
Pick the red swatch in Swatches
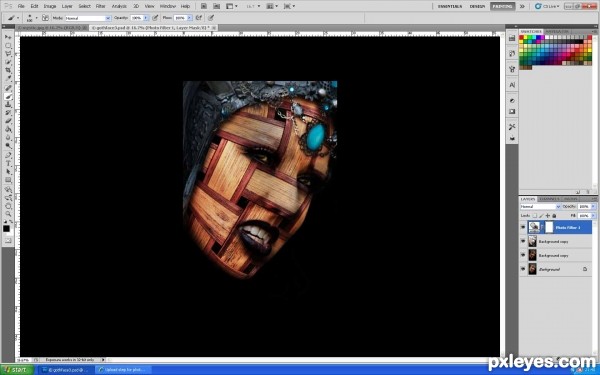click(522, 38)
